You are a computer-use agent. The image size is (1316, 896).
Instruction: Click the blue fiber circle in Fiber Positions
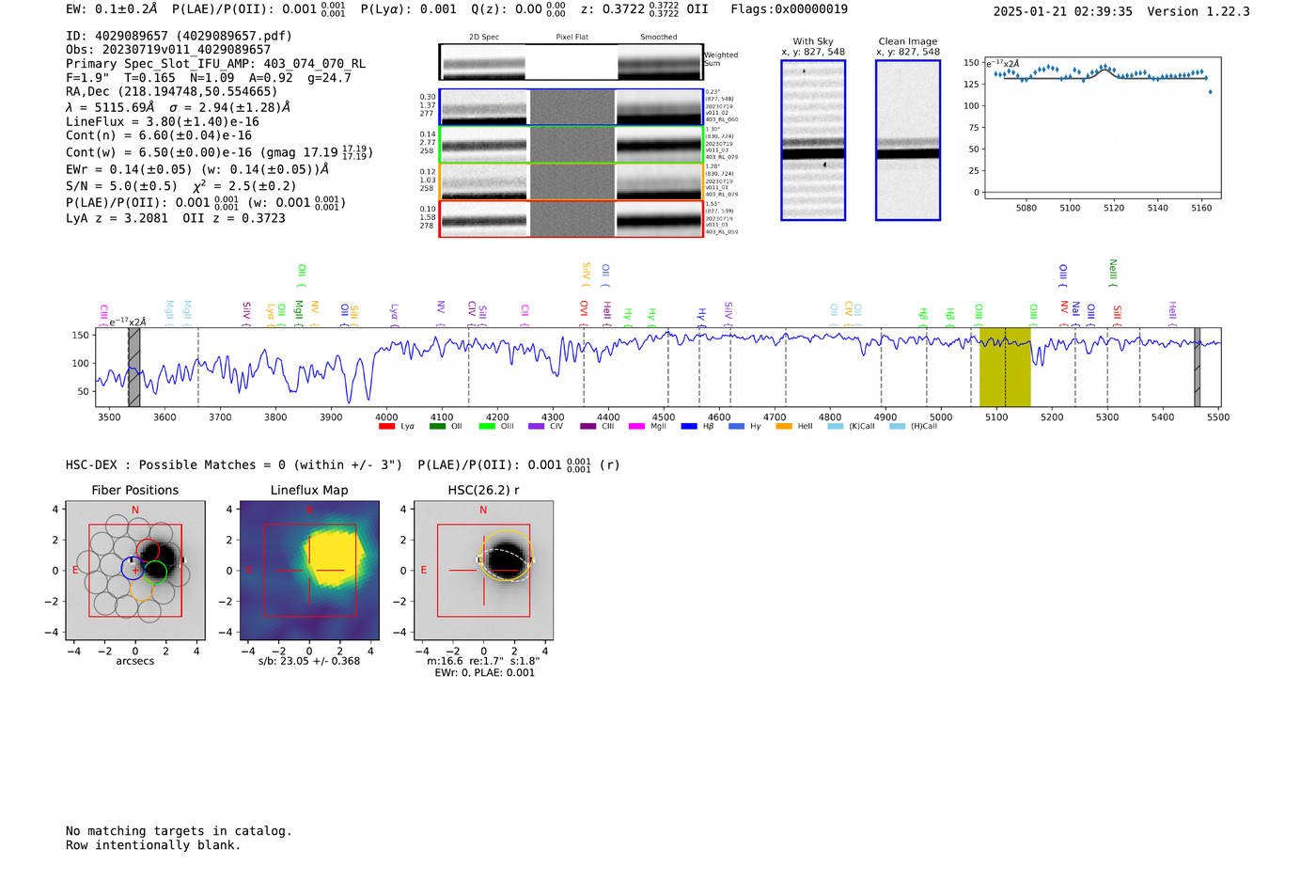[132, 568]
